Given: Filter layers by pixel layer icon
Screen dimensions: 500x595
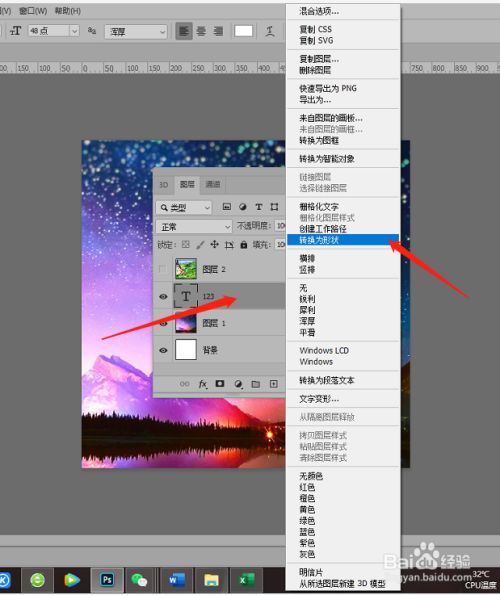Looking at the screenshot, I should 227,207.
